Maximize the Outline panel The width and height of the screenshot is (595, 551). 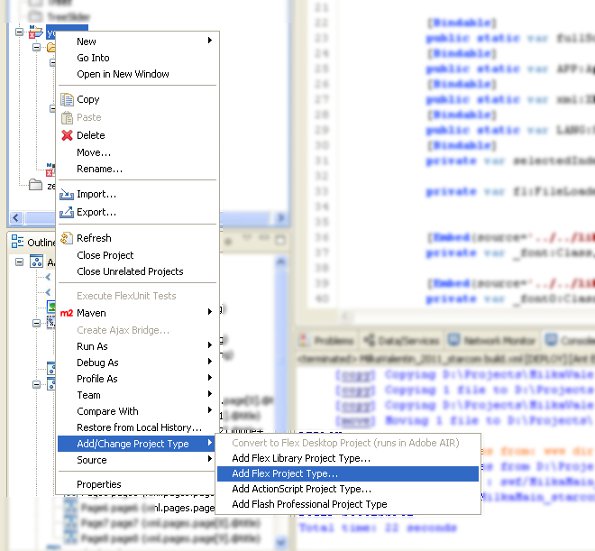pos(281,240)
